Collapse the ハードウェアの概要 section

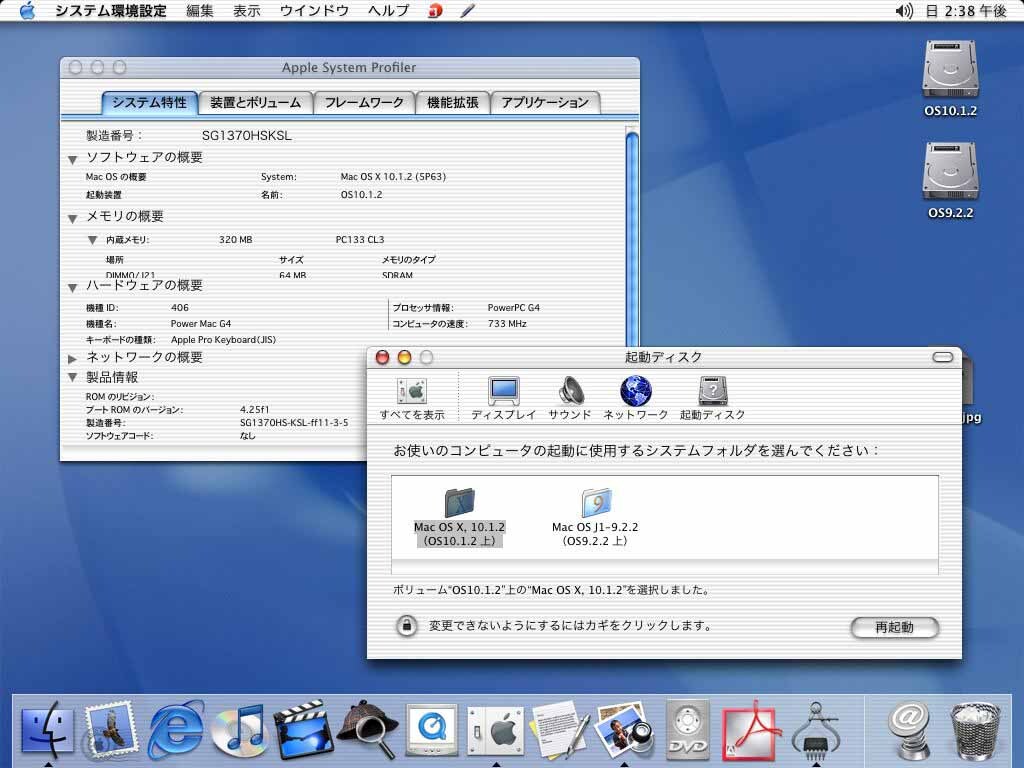(x=72, y=287)
